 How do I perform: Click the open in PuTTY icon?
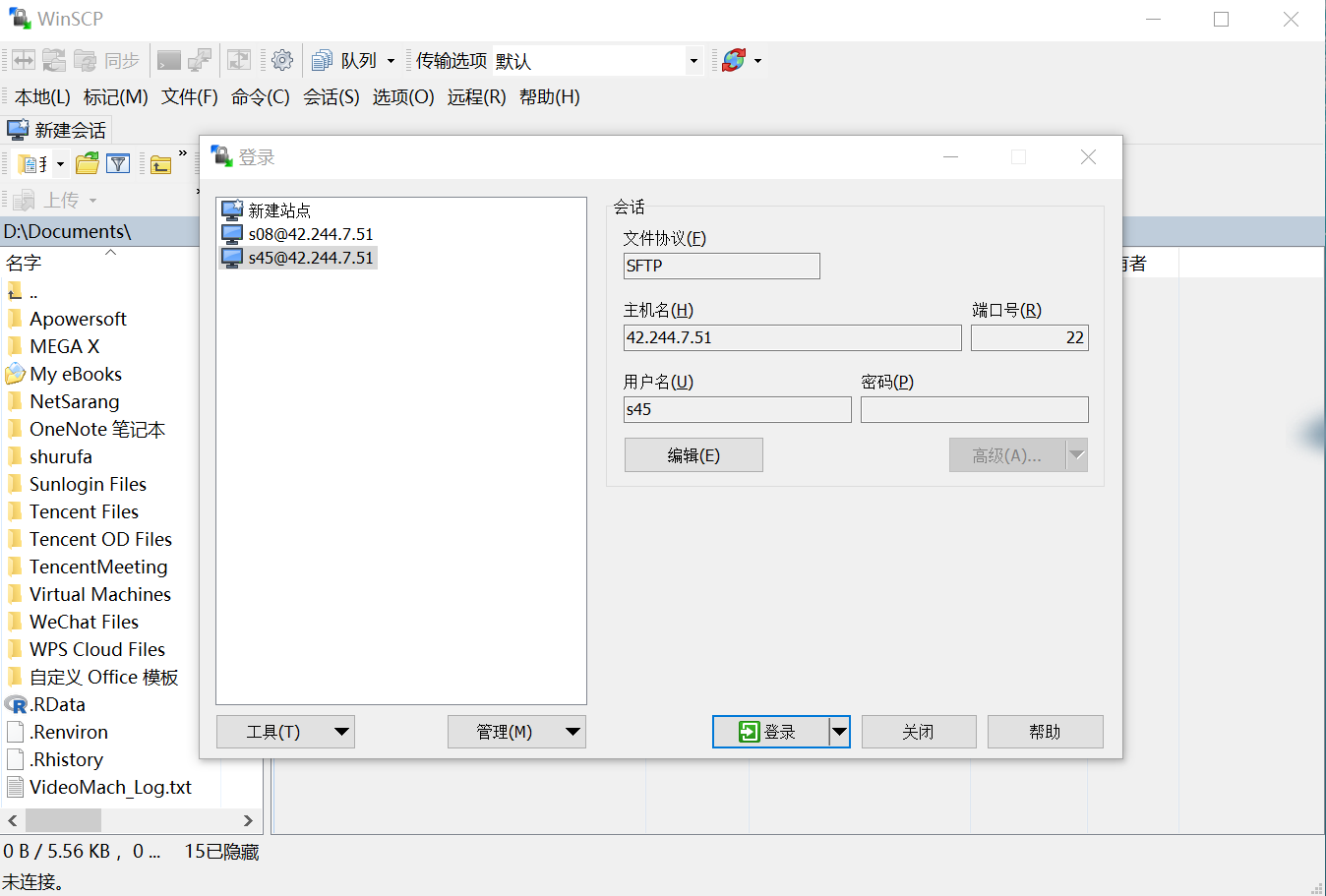point(200,60)
